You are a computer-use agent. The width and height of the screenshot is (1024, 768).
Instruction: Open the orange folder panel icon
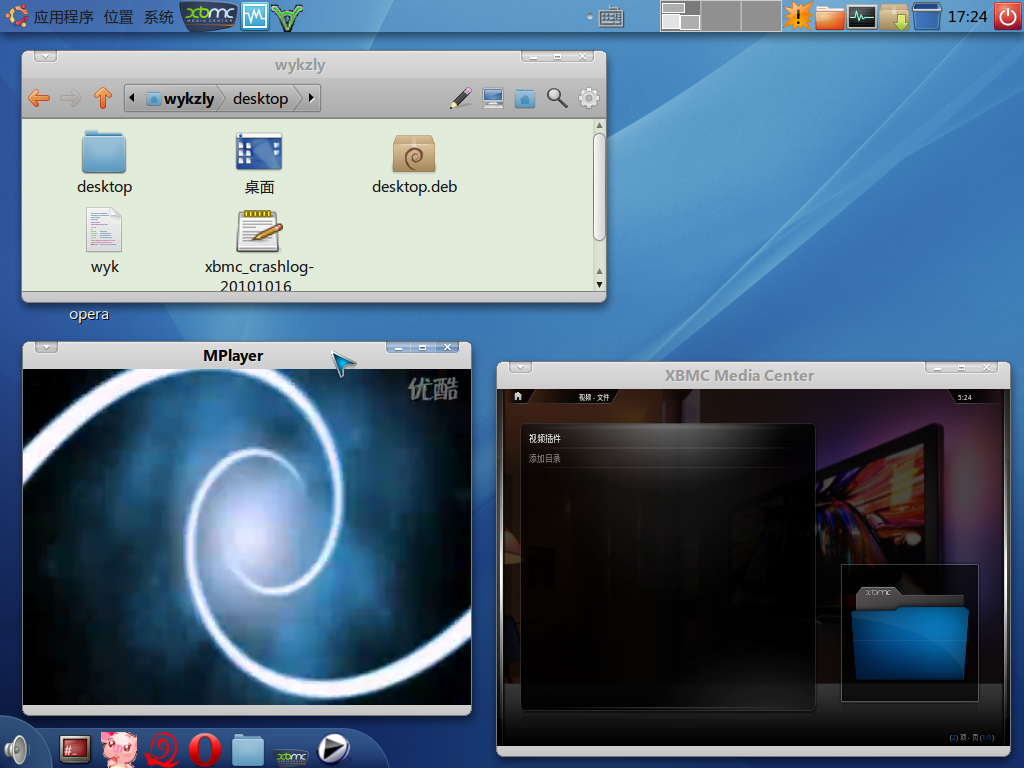[829, 17]
